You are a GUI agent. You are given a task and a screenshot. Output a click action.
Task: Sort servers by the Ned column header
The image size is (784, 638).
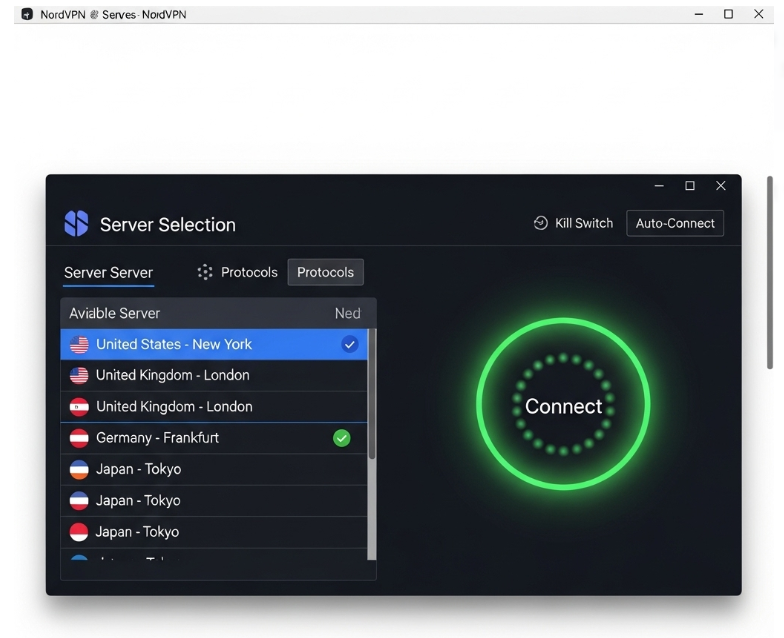pos(347,313)
